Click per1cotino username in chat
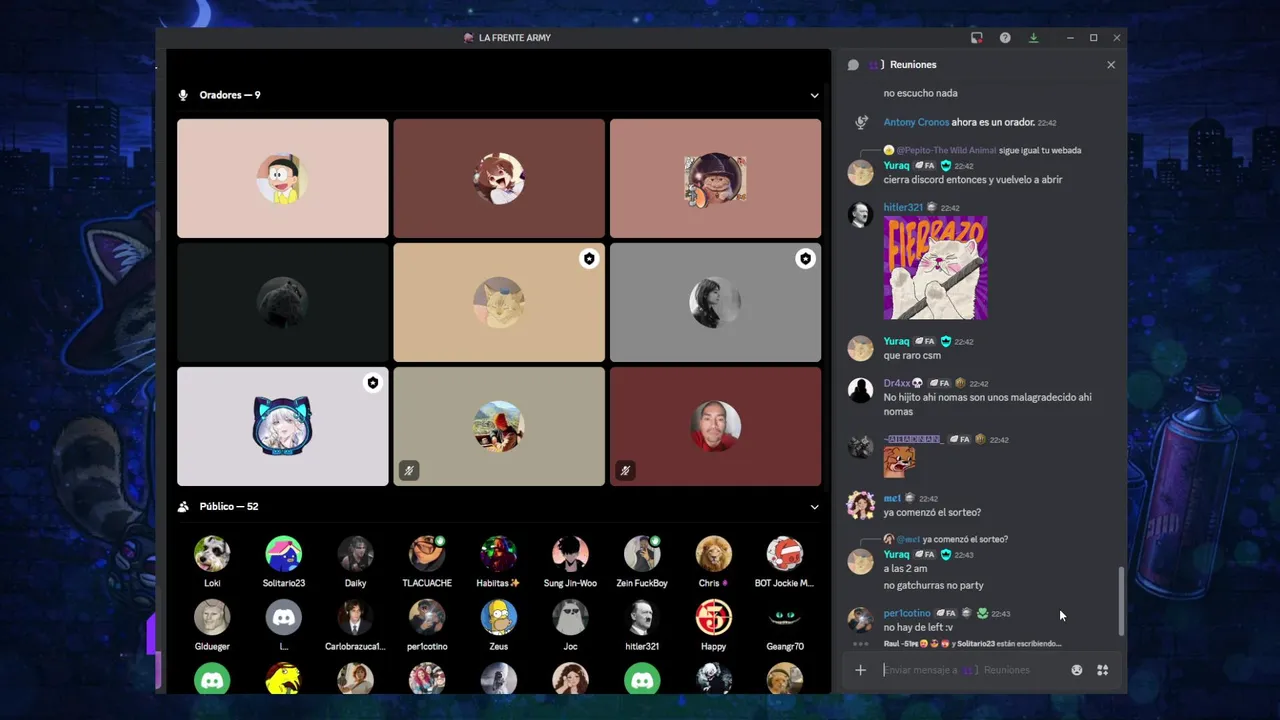This screenshot has height=720, width=1280. (x=907, y=613)
